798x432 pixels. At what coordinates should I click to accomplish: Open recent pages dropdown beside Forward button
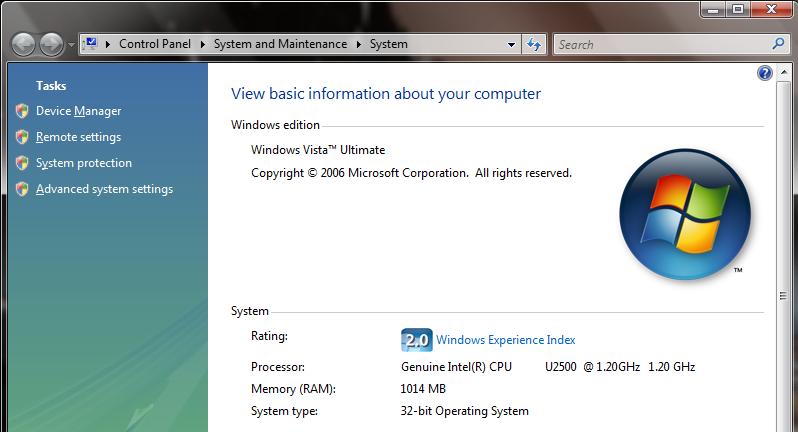point(71,45)
